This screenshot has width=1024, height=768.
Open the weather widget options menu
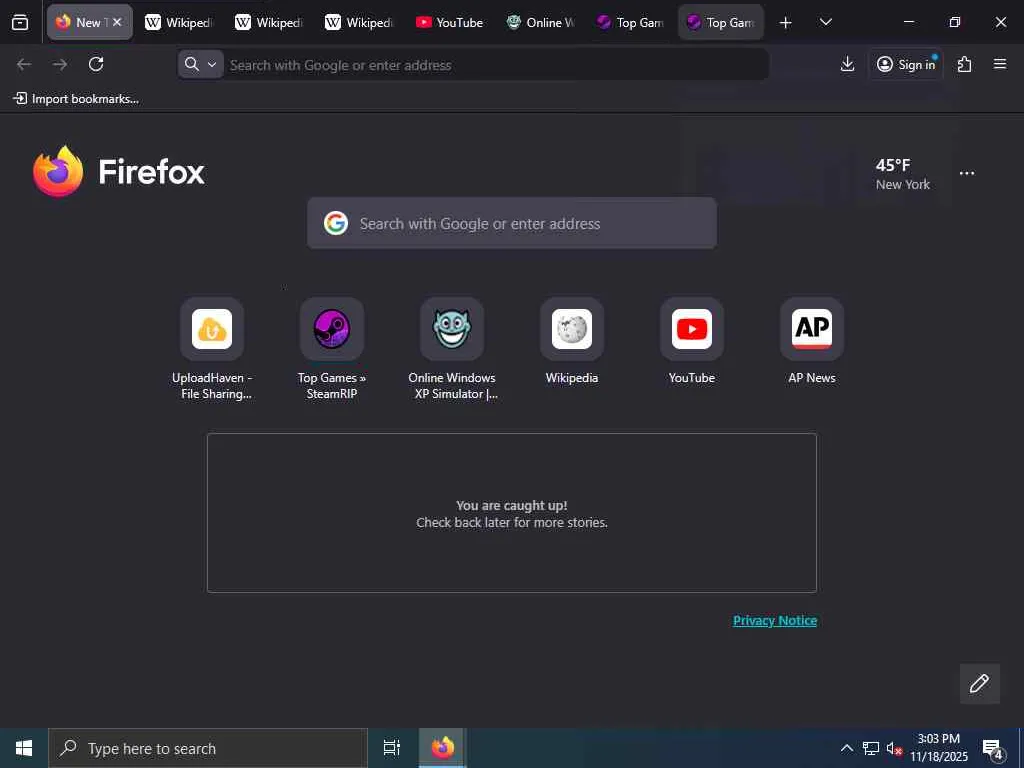[x=967, y=173]
